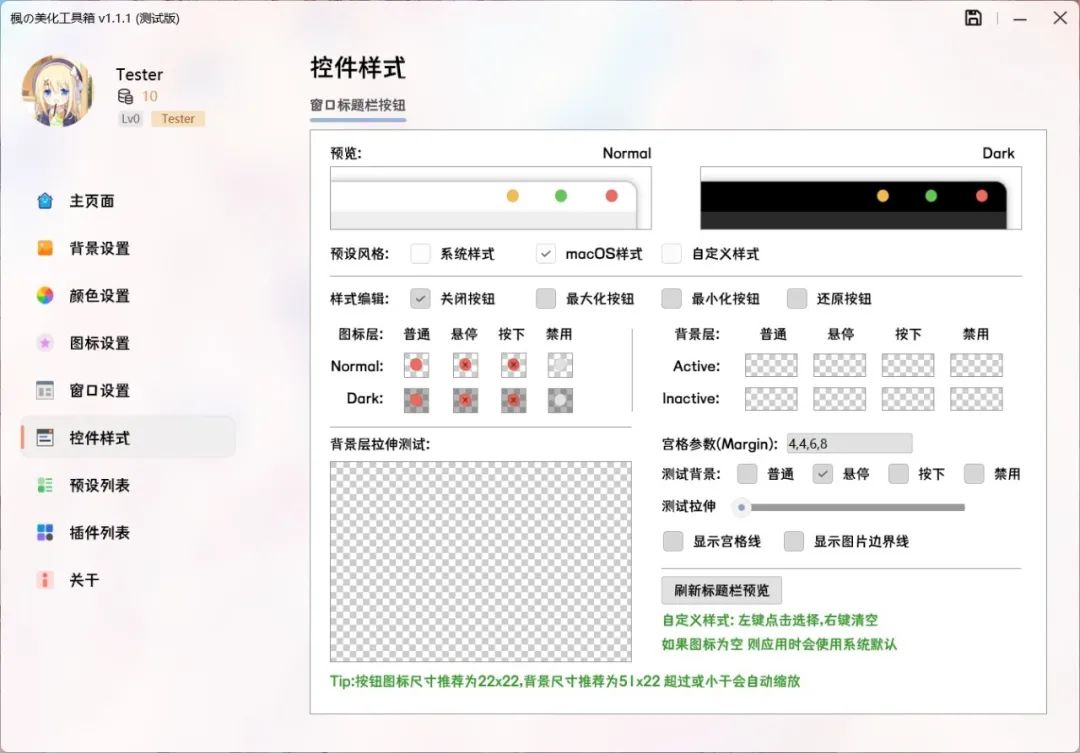Open 颜色设置 color wheel icon
Image resolution: width=1080 pixels, height=753 pixels.
(x=45, y=296)
